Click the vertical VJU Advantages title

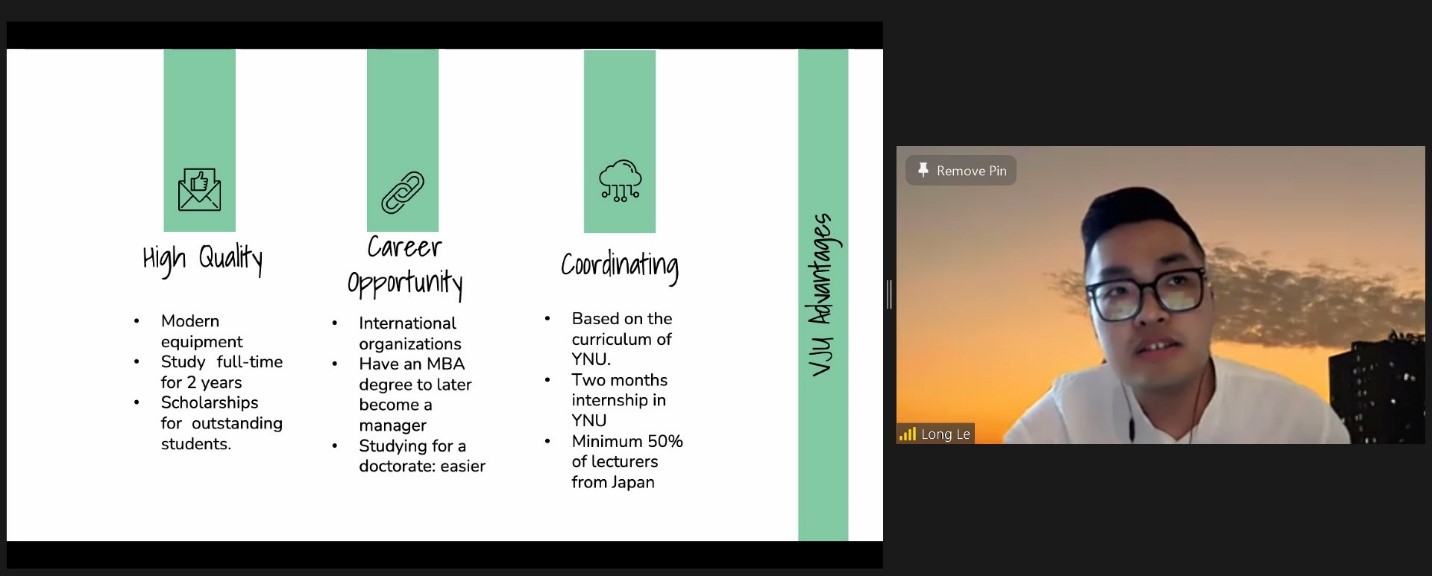pos(822,294)
